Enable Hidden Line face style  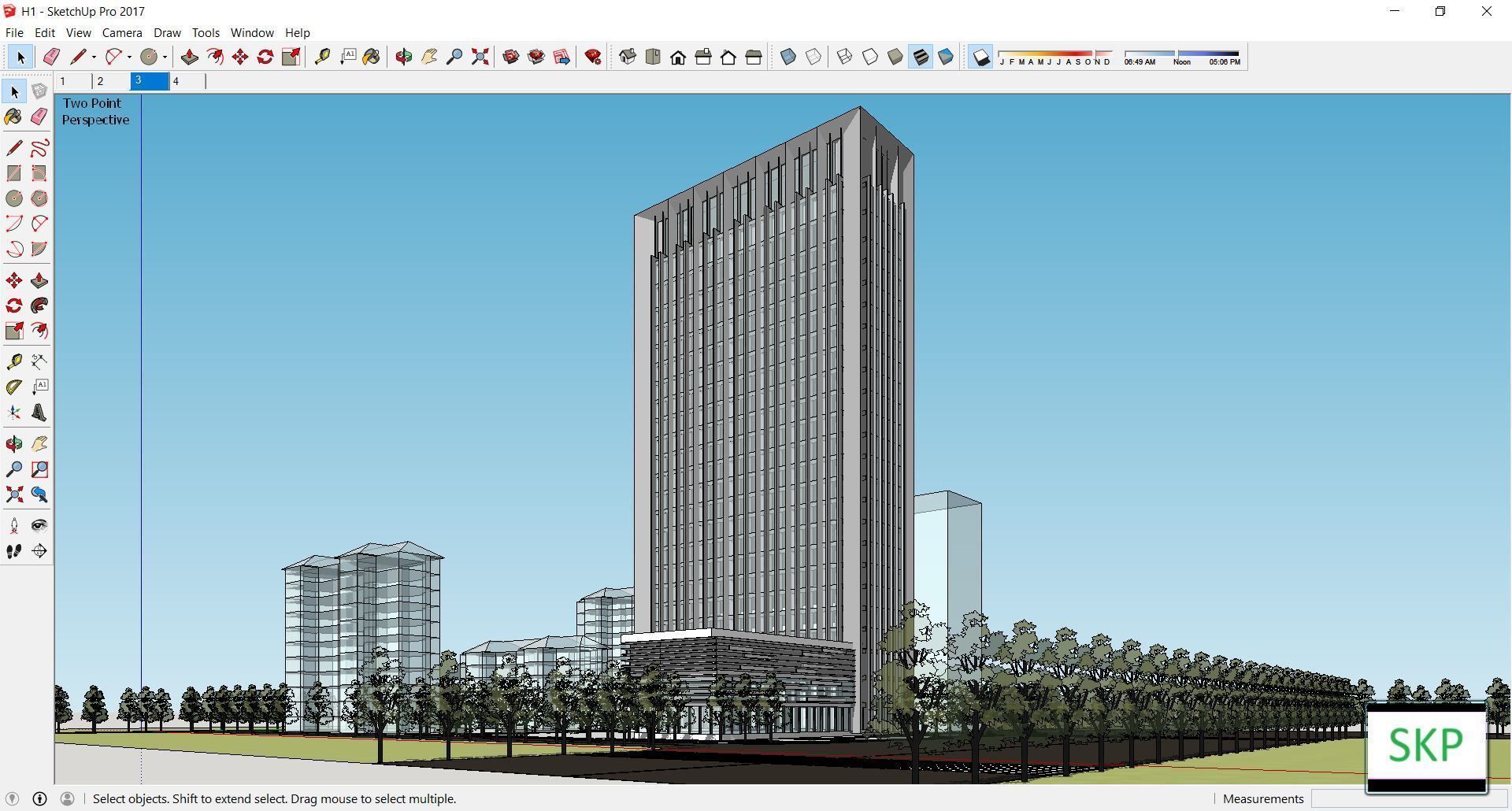tap(870, 57)
